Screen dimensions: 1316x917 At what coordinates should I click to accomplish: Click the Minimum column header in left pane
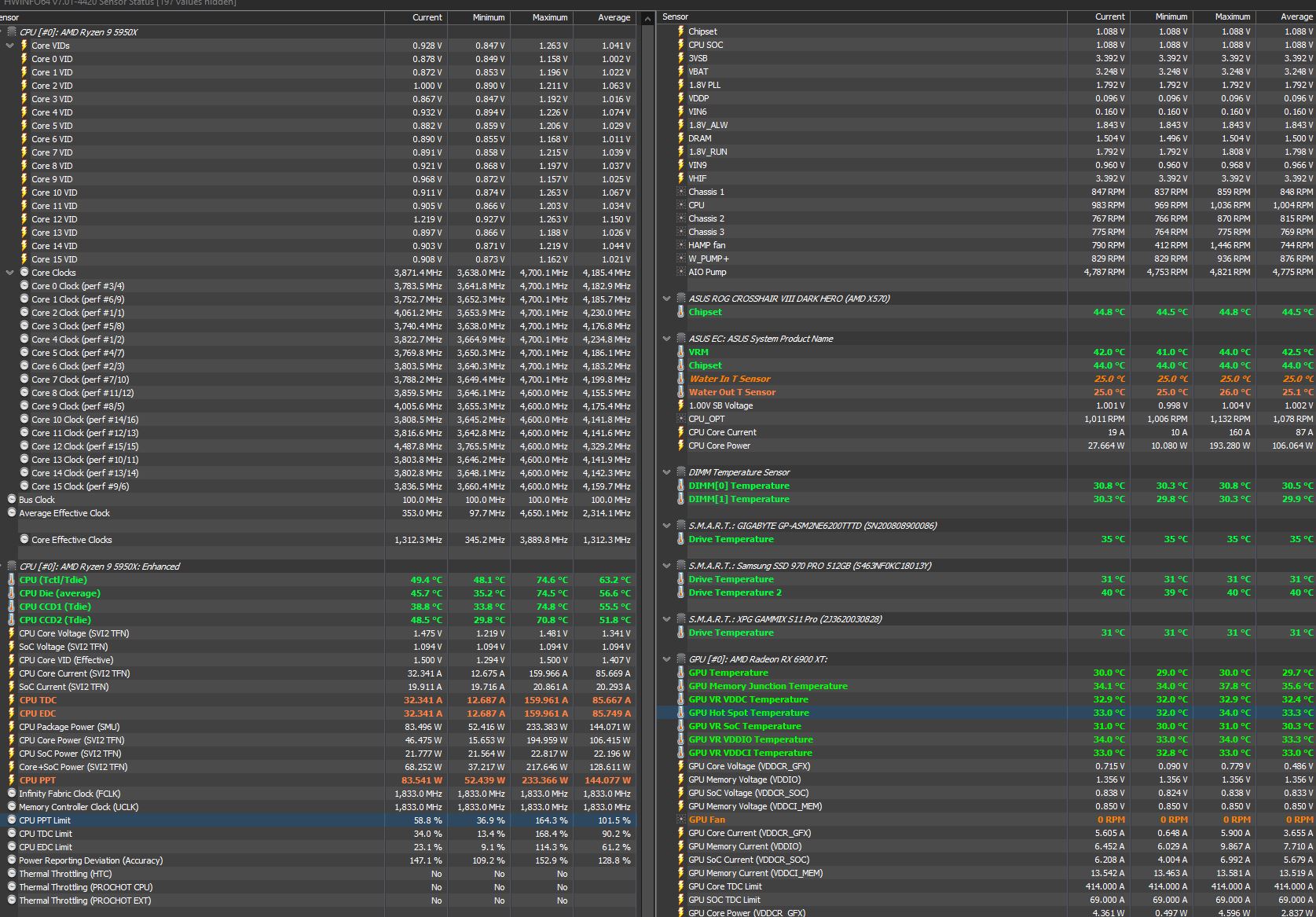(478, 17)
